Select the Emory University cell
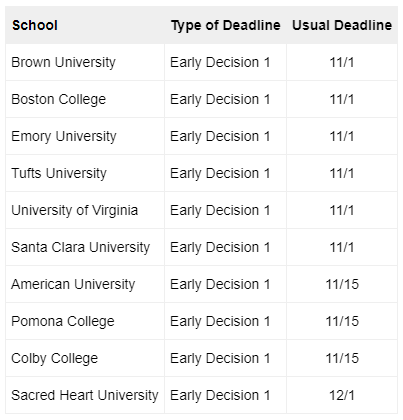This screenshot has height=420, width=403. (x=85, y=136)
